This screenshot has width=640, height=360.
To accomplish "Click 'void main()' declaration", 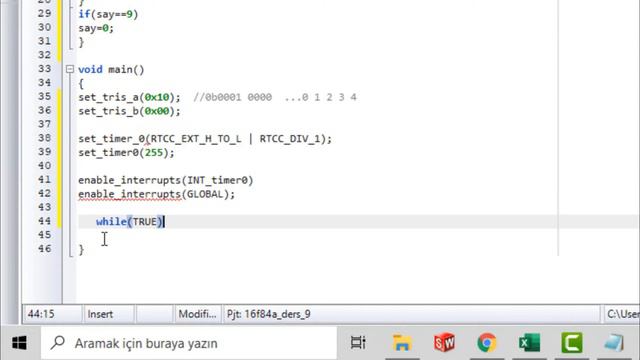I will coord(111,69).
